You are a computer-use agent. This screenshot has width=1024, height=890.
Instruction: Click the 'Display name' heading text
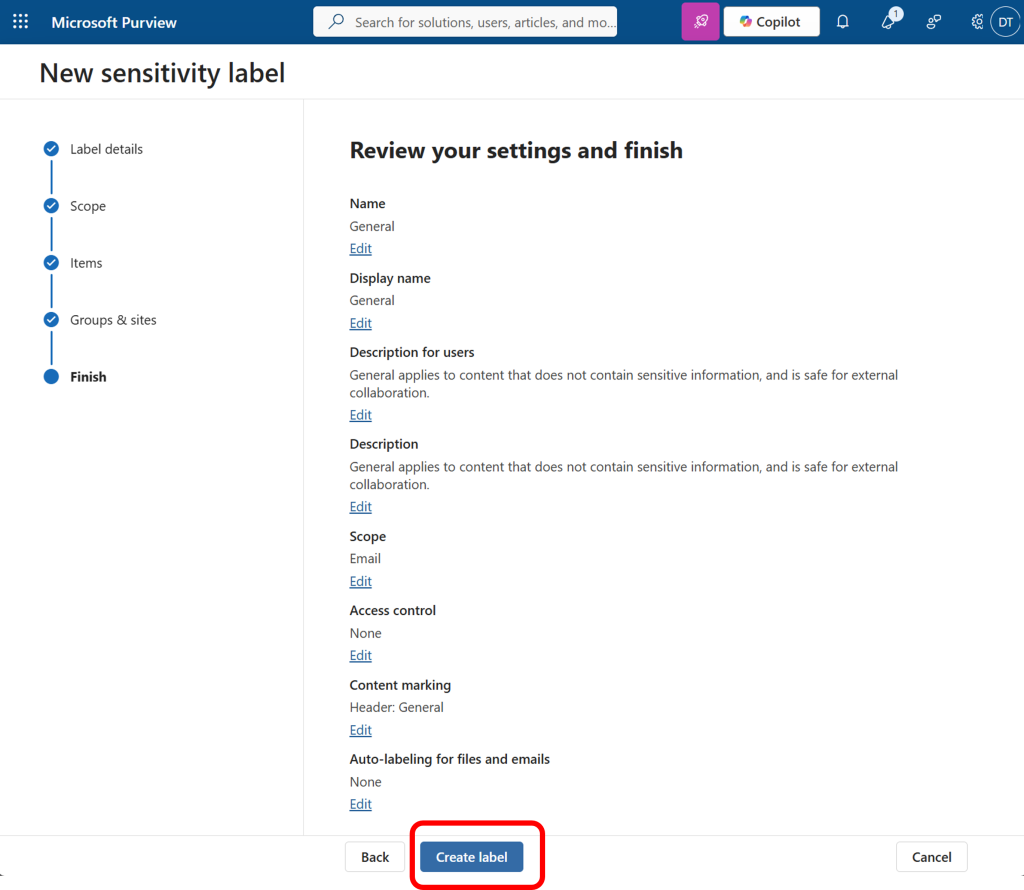[x=390, y=278]
